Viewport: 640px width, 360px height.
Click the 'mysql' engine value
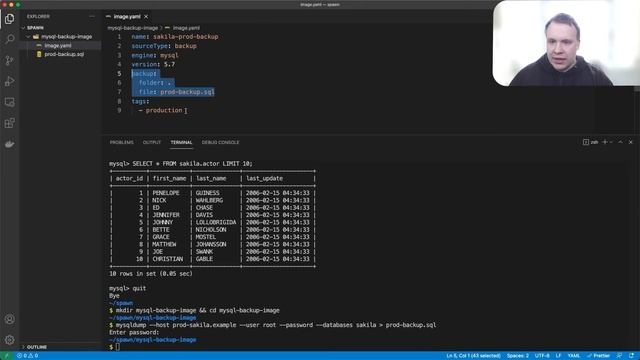pos(169,55)
